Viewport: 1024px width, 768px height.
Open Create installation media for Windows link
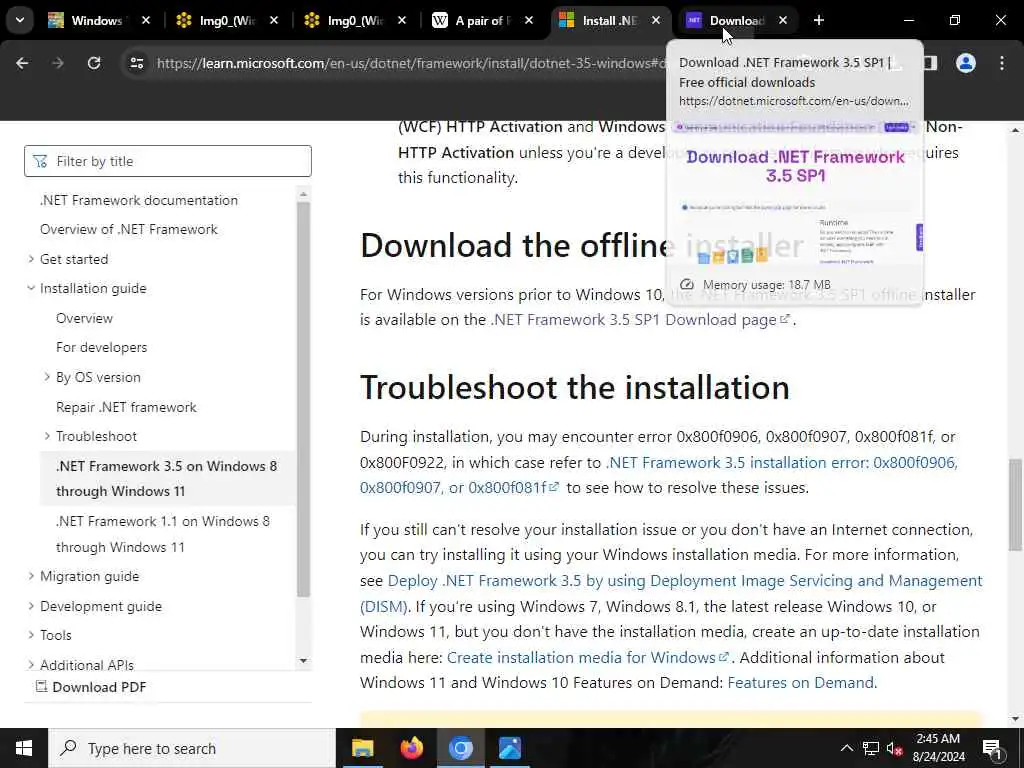(587, 658)
